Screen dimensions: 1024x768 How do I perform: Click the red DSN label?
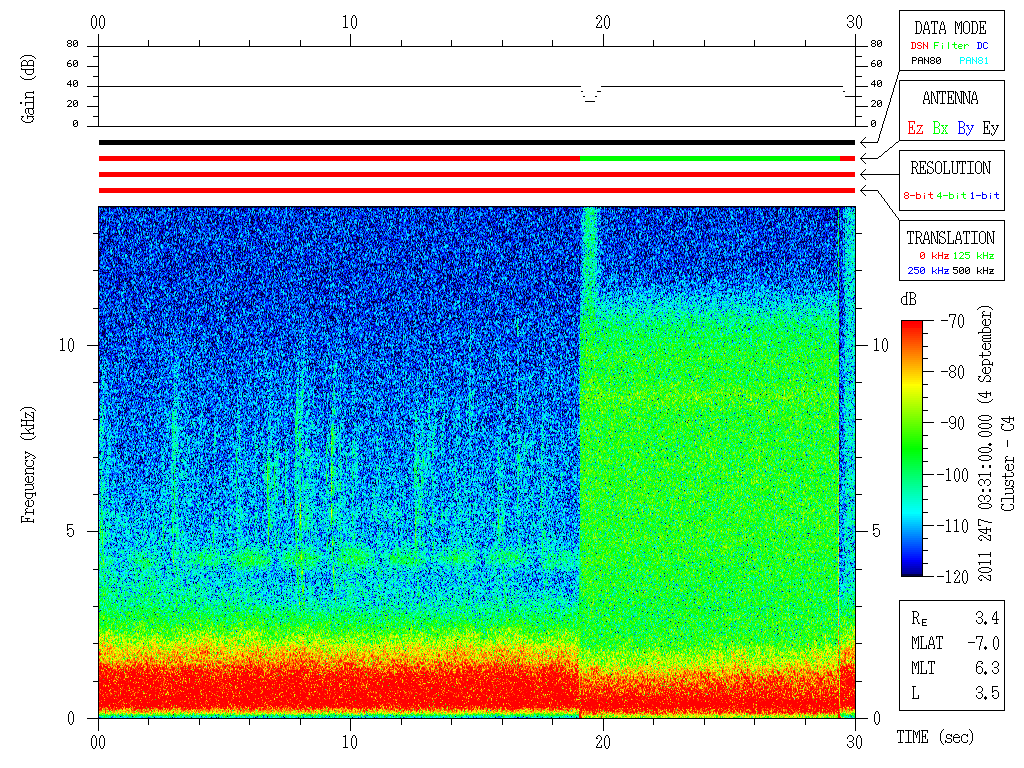pos(919,46)
